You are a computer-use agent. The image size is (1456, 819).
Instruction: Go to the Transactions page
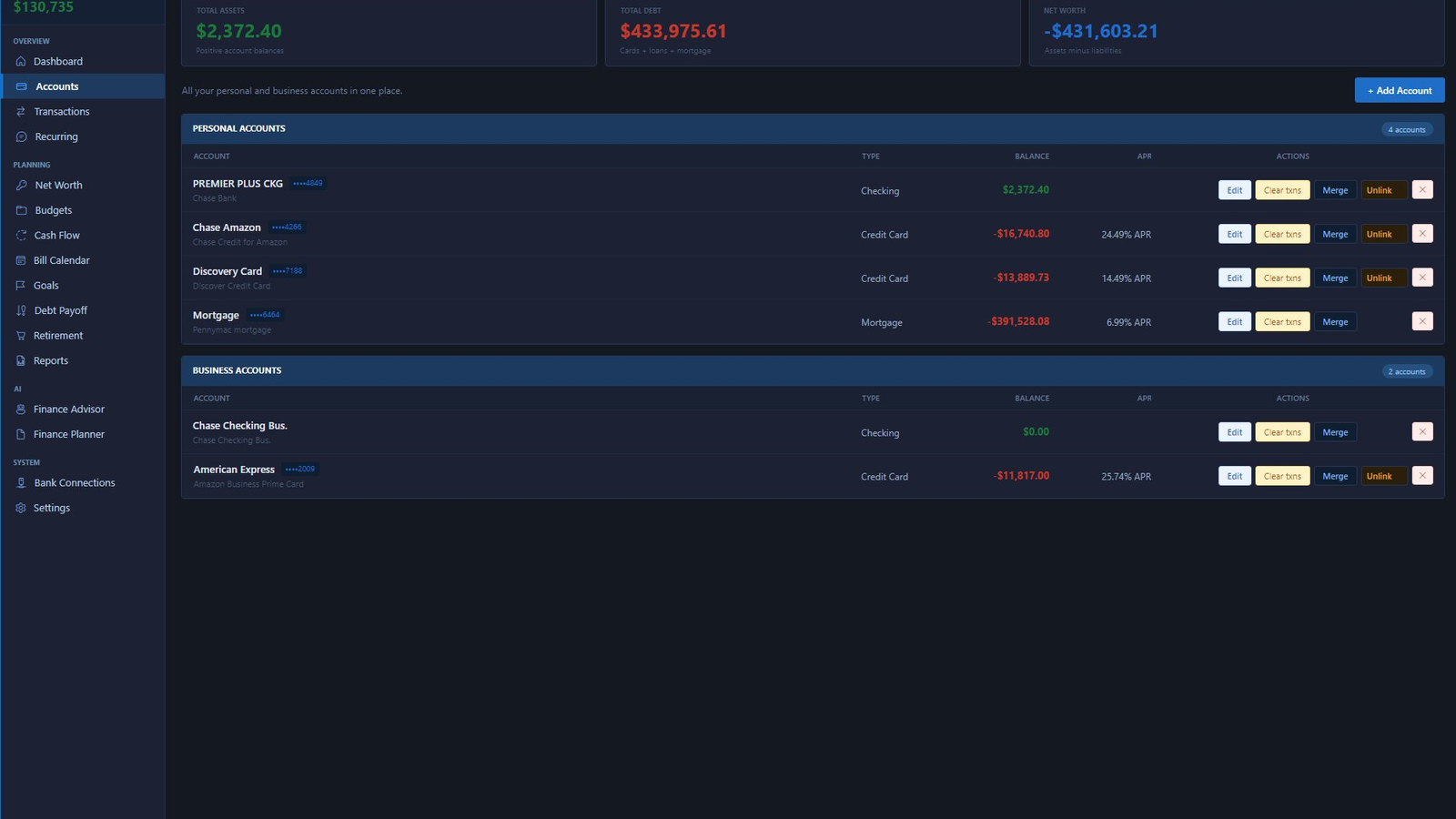coord(82,112)
